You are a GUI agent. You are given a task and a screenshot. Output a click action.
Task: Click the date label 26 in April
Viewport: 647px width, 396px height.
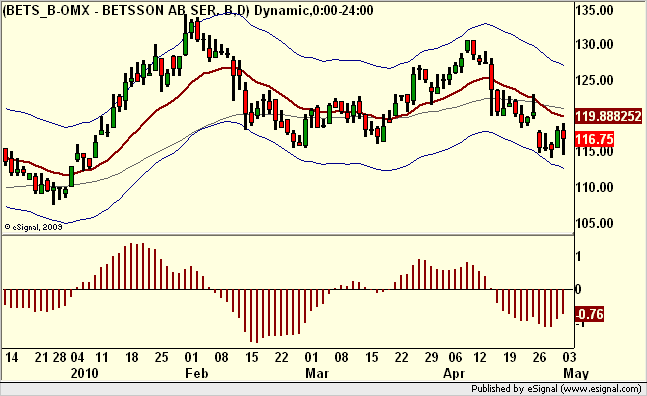[539, 357]
